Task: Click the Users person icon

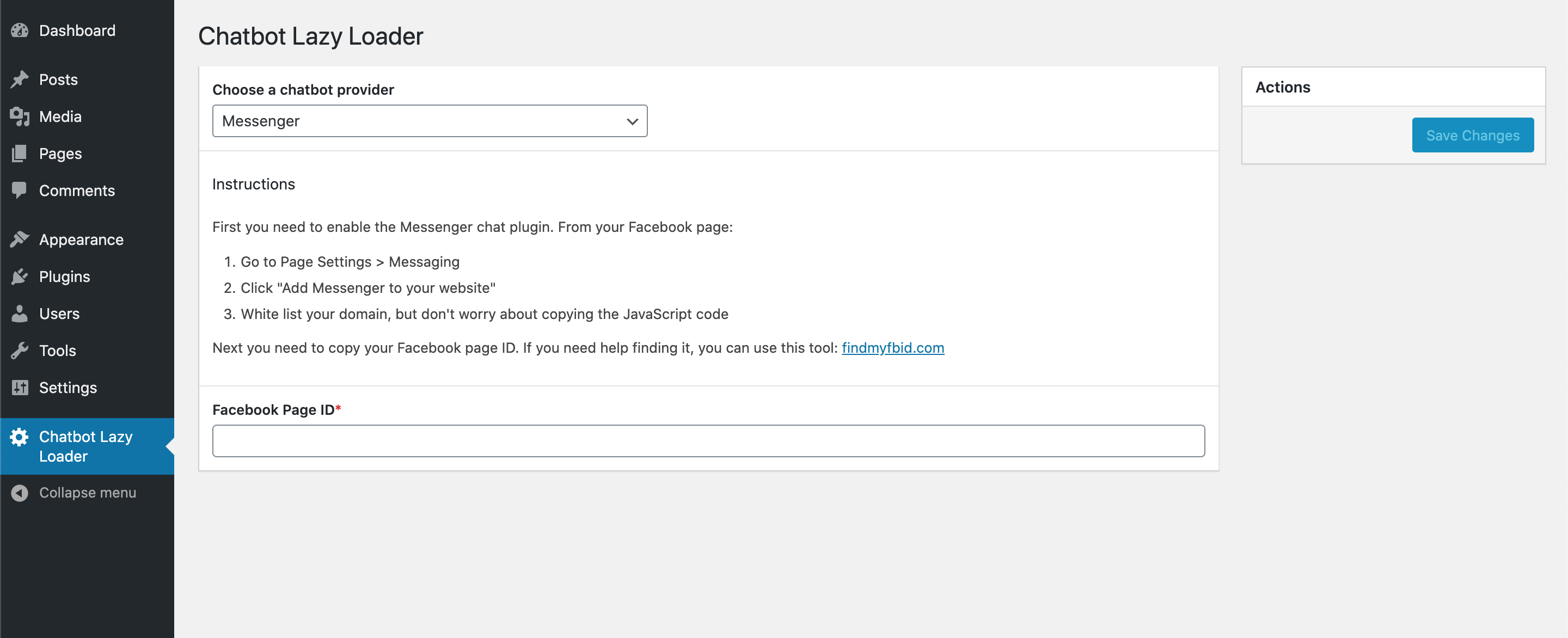Action: pos(20,314)
